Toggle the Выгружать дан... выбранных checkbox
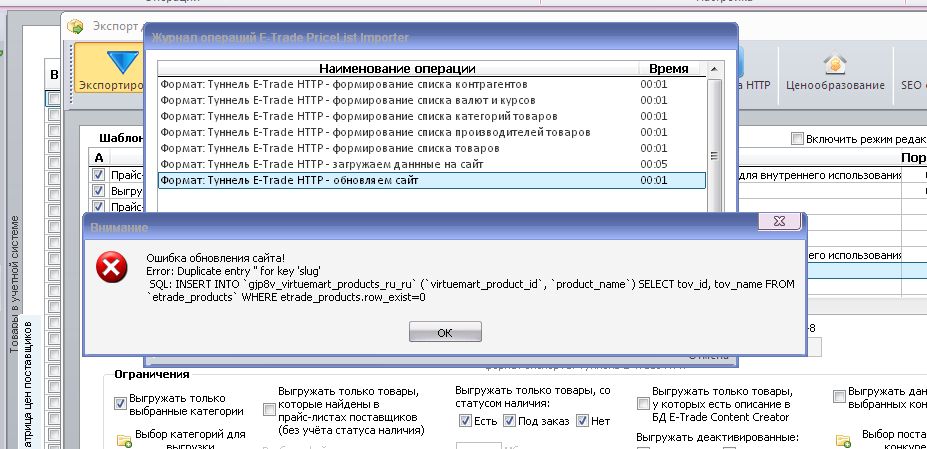 [x=839, y=396]
